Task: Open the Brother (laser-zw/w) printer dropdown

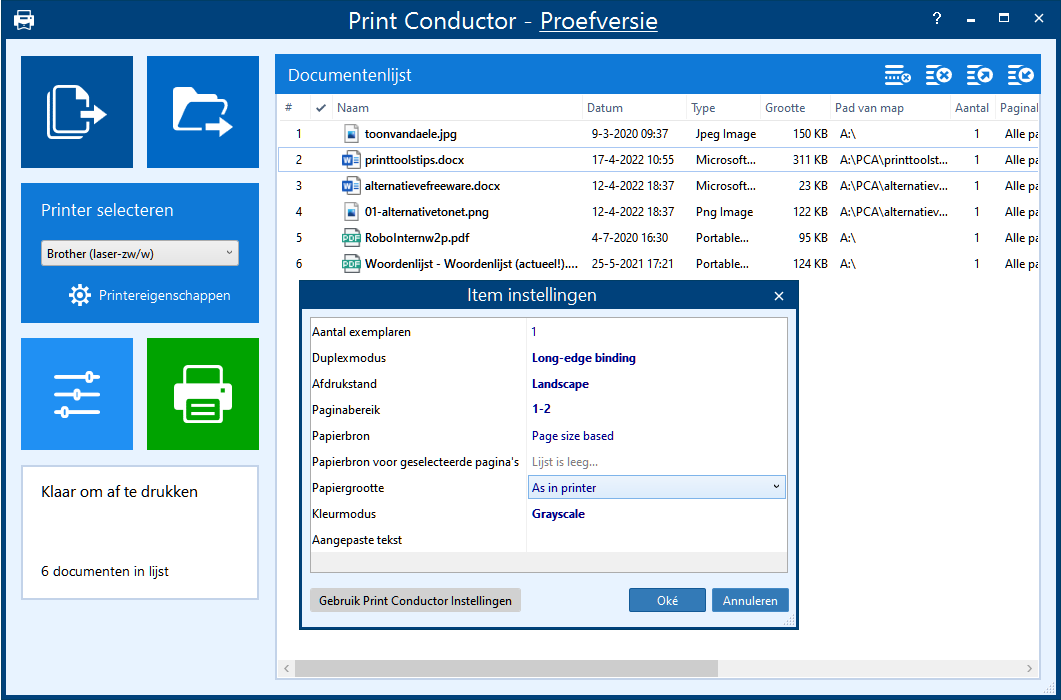Action: [x=140, y=253]
